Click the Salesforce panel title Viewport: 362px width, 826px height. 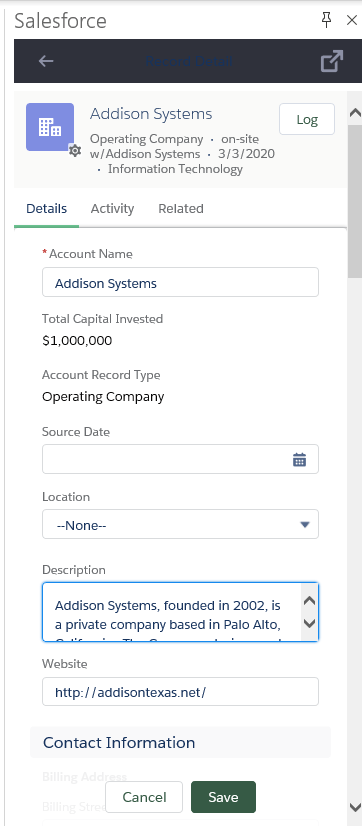tap(61, 21)
